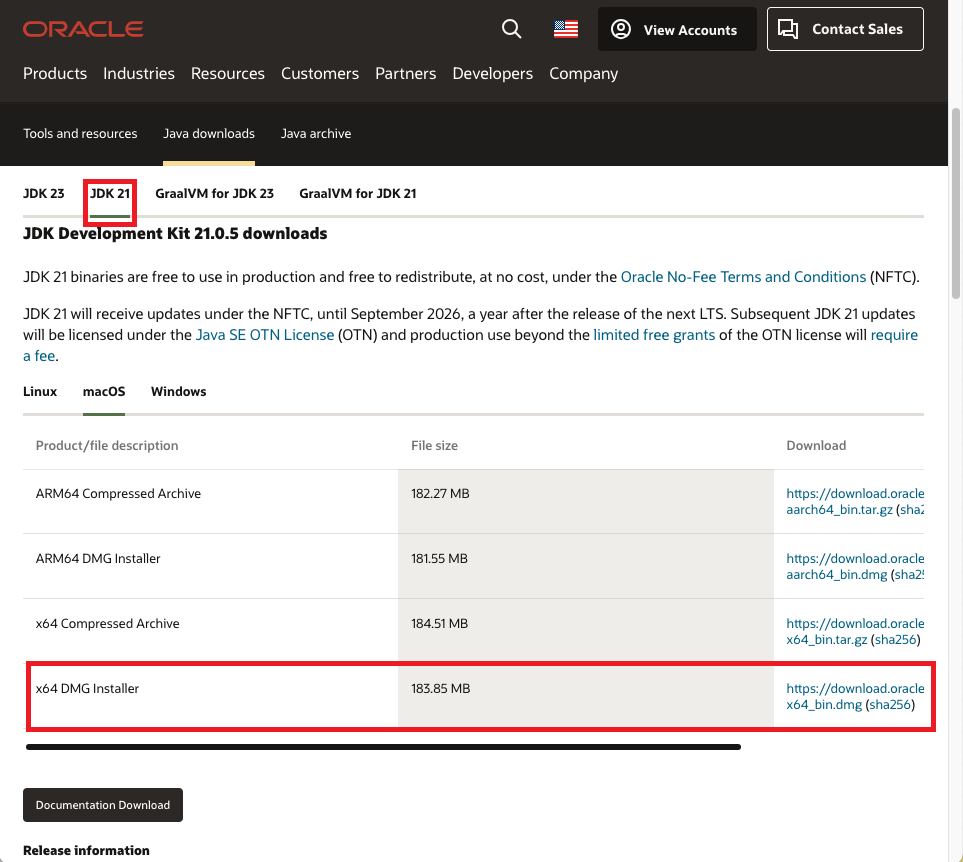Follow the "require a fee" link
Image resolution: width=963 pixels, height=862 pixels.
click(894, 335)
